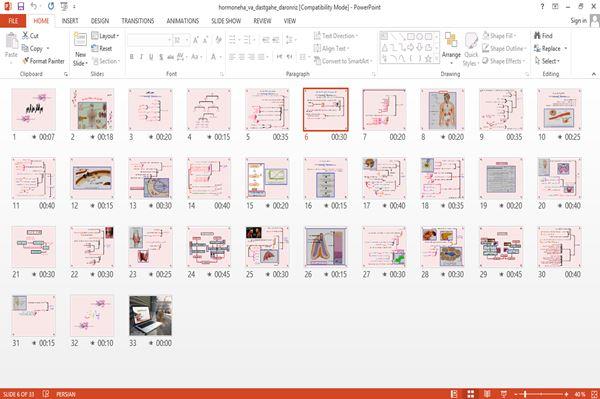
Task: Align text left in Paragraph group
Action: click(232, 57)
